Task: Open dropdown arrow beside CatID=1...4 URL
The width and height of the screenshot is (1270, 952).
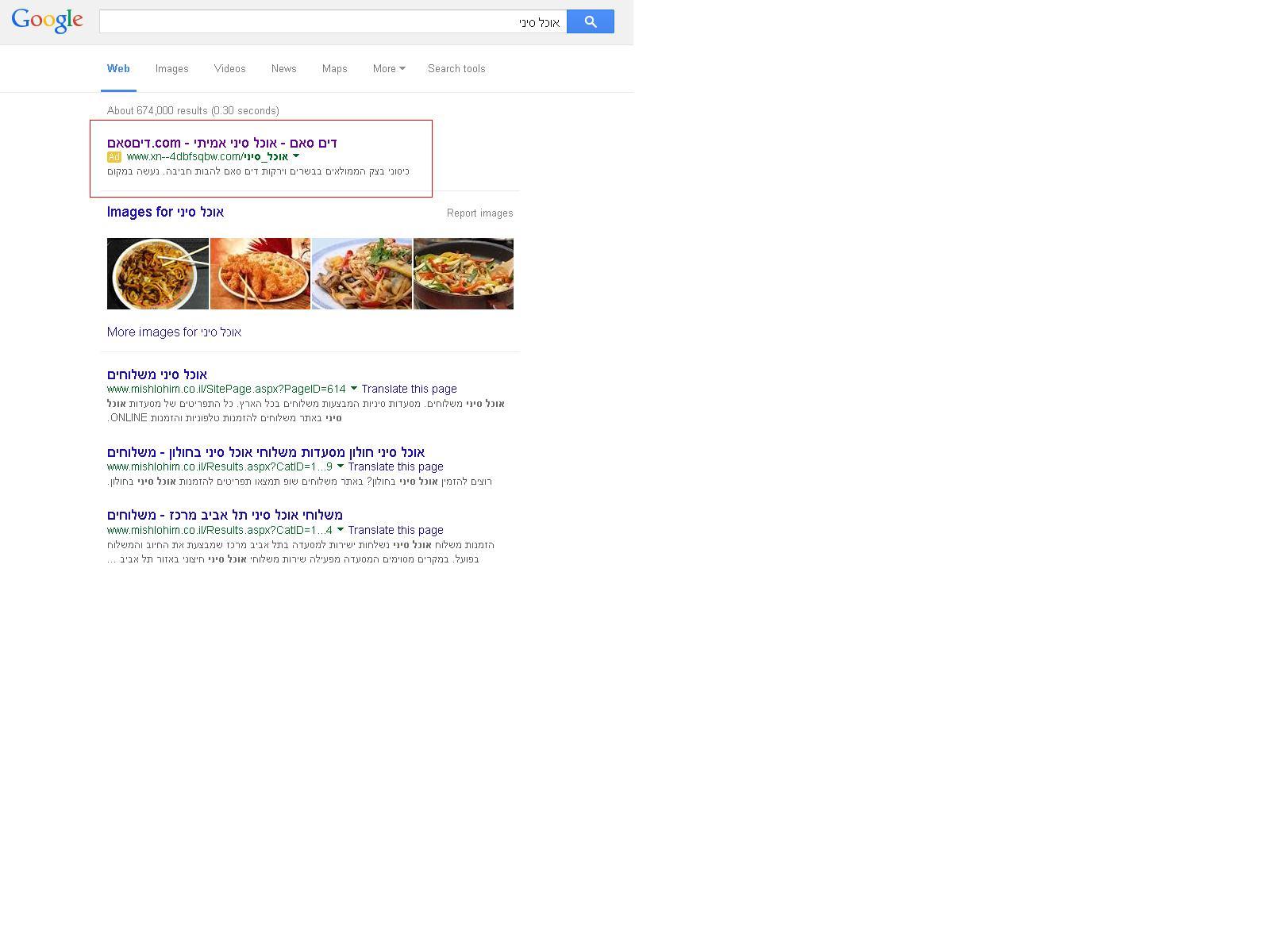Action: click(x=341, y=530)
